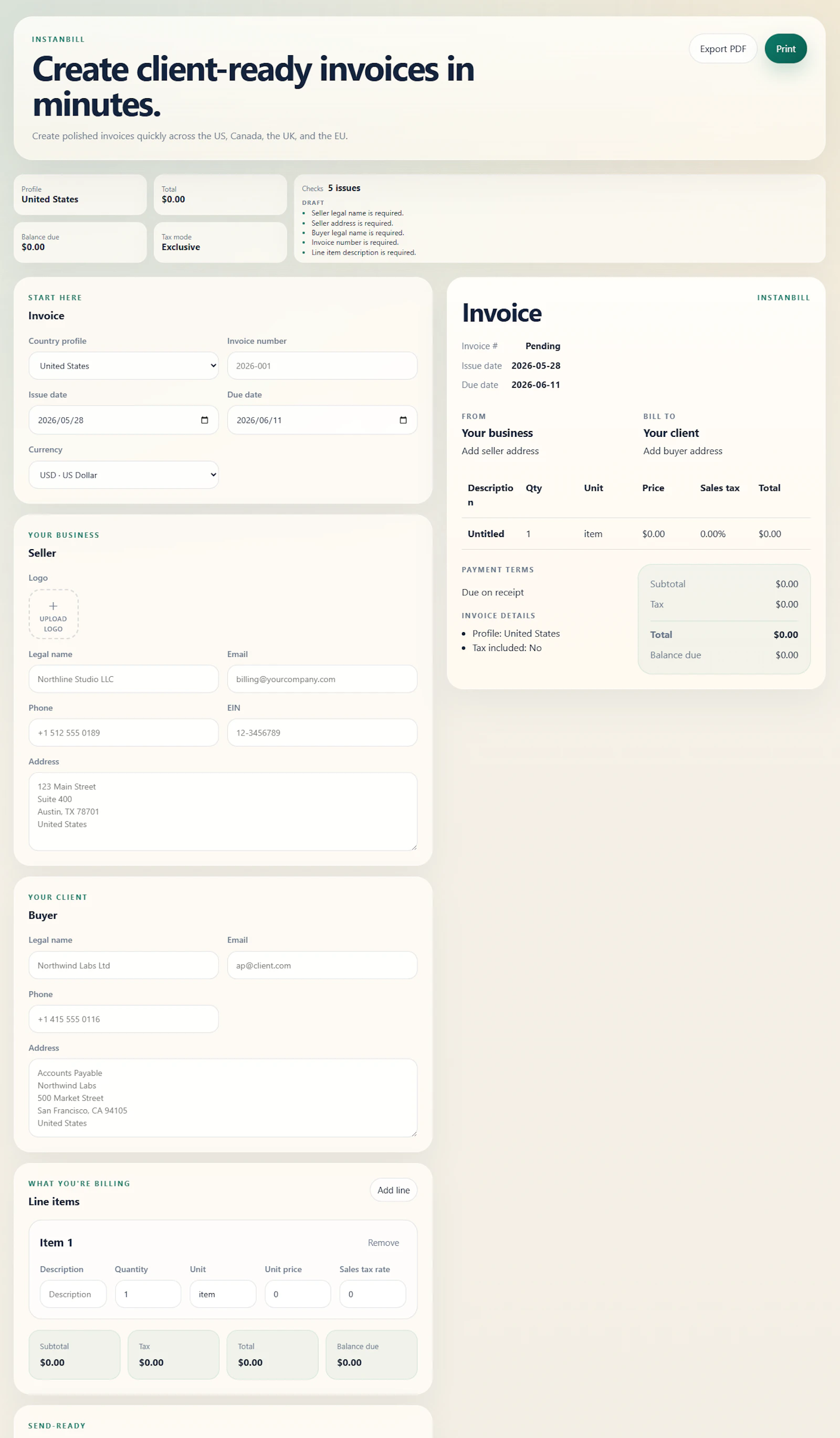Focus the Item 1 Unit field
Screen dimensions: 840x1438
pos(223,1294)
